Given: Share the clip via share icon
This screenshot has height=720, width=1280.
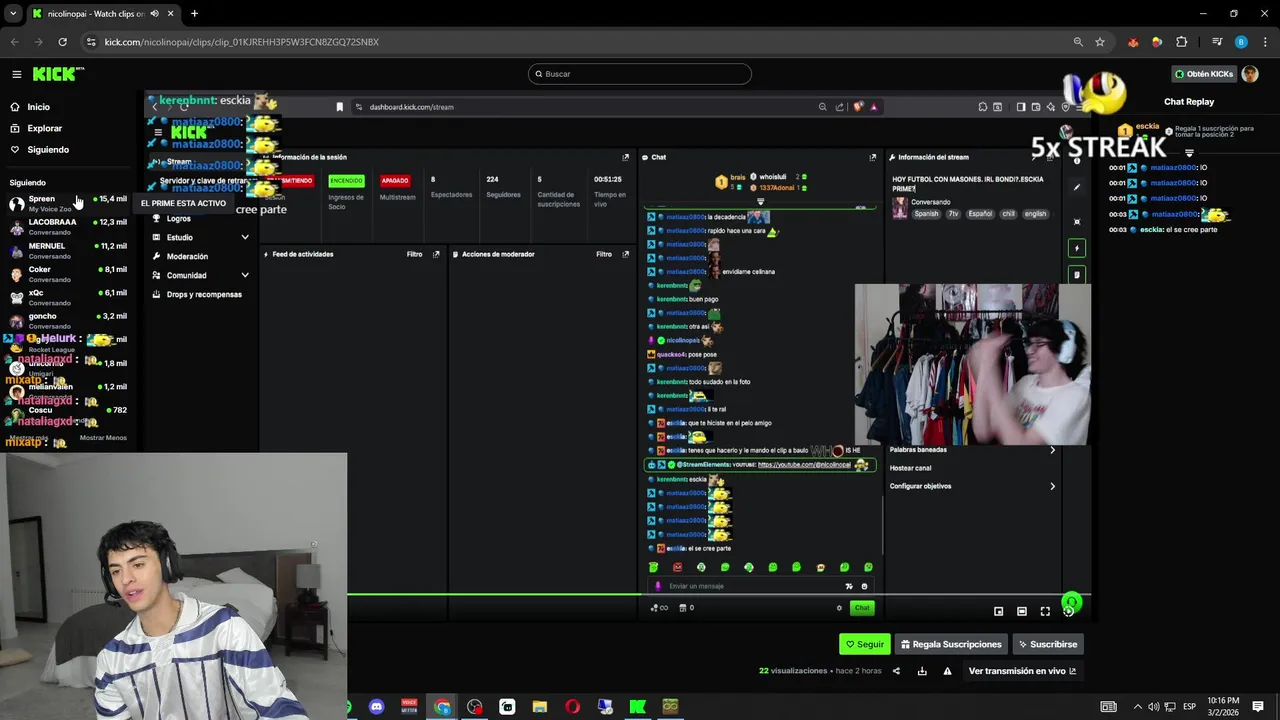Looking at the screenshot, I should (x=896, y=671).
